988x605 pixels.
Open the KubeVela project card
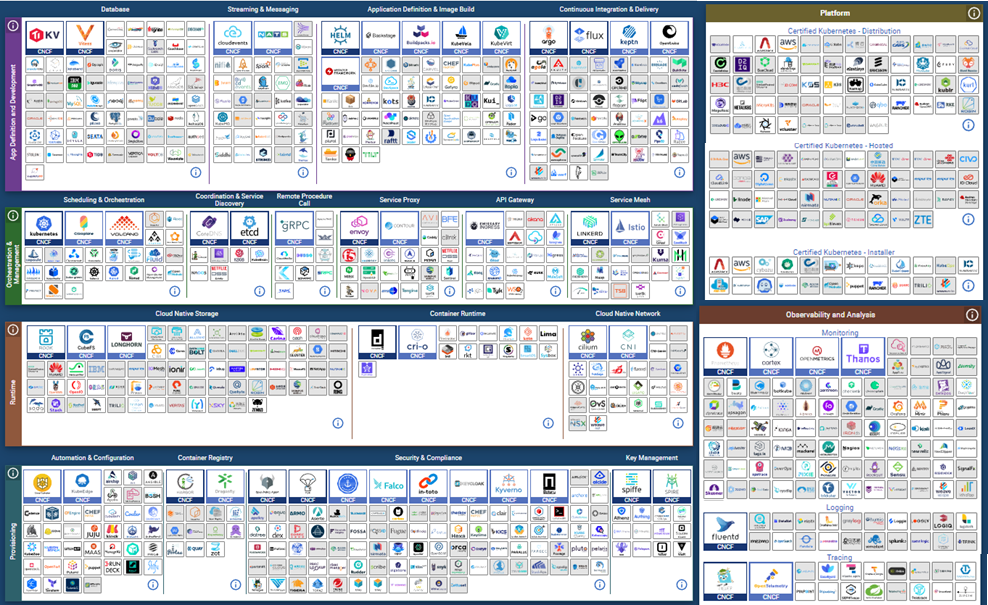461,38
